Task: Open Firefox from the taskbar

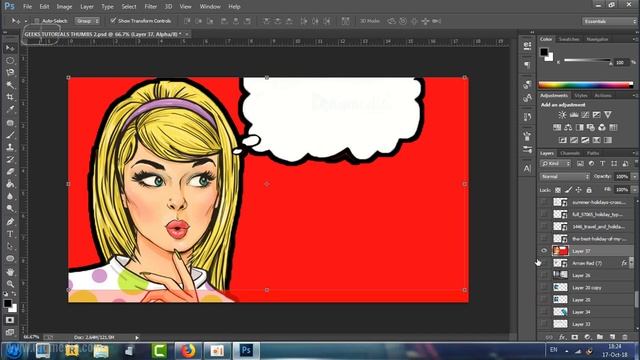Action: (x=188, y=350)
